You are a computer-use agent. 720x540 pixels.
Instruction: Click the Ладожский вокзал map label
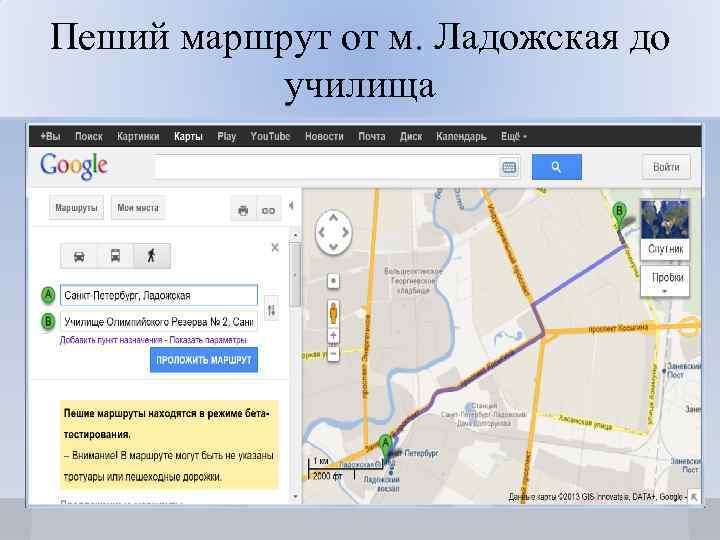point(382,484)
